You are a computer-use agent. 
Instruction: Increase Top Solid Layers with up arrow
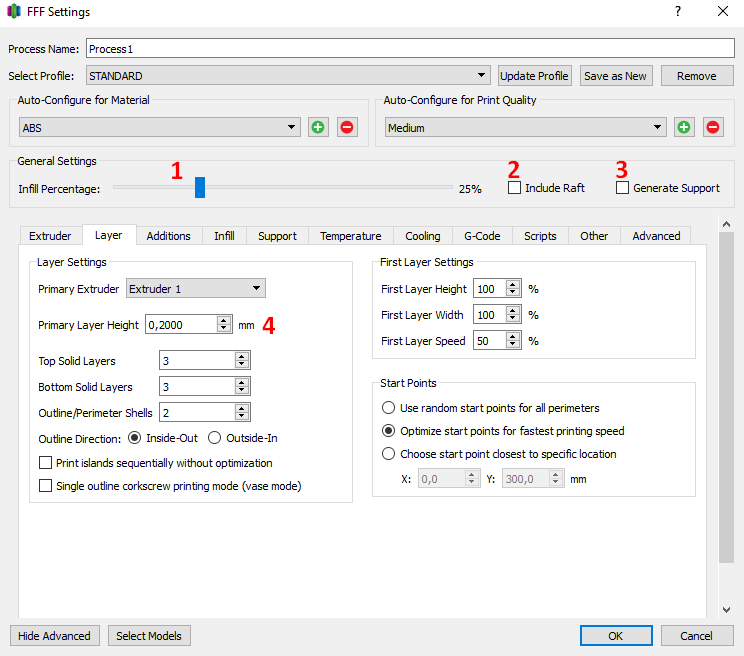pos(242,357)
